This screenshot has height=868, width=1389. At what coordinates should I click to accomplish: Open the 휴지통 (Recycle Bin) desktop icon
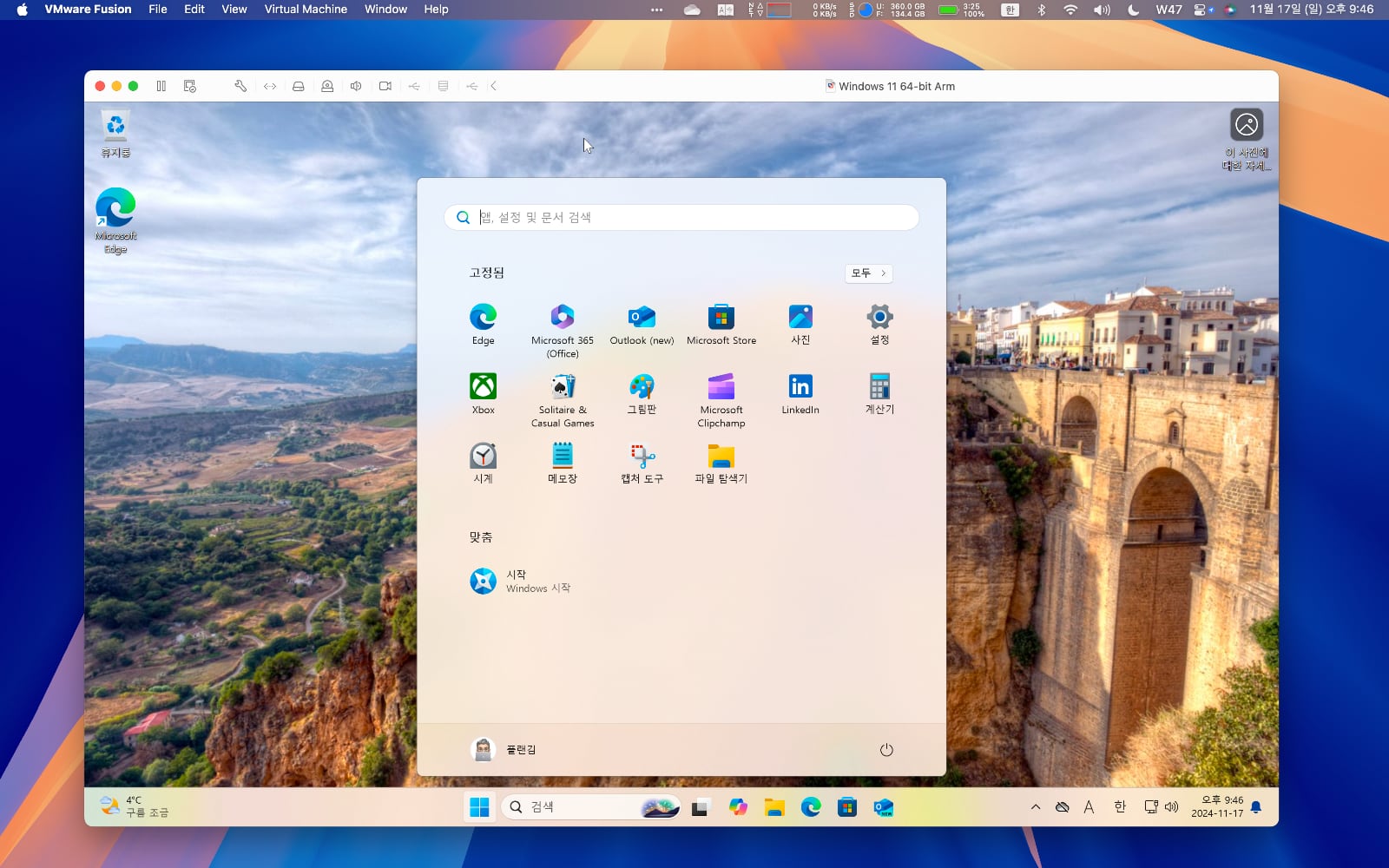pos(115,135)
